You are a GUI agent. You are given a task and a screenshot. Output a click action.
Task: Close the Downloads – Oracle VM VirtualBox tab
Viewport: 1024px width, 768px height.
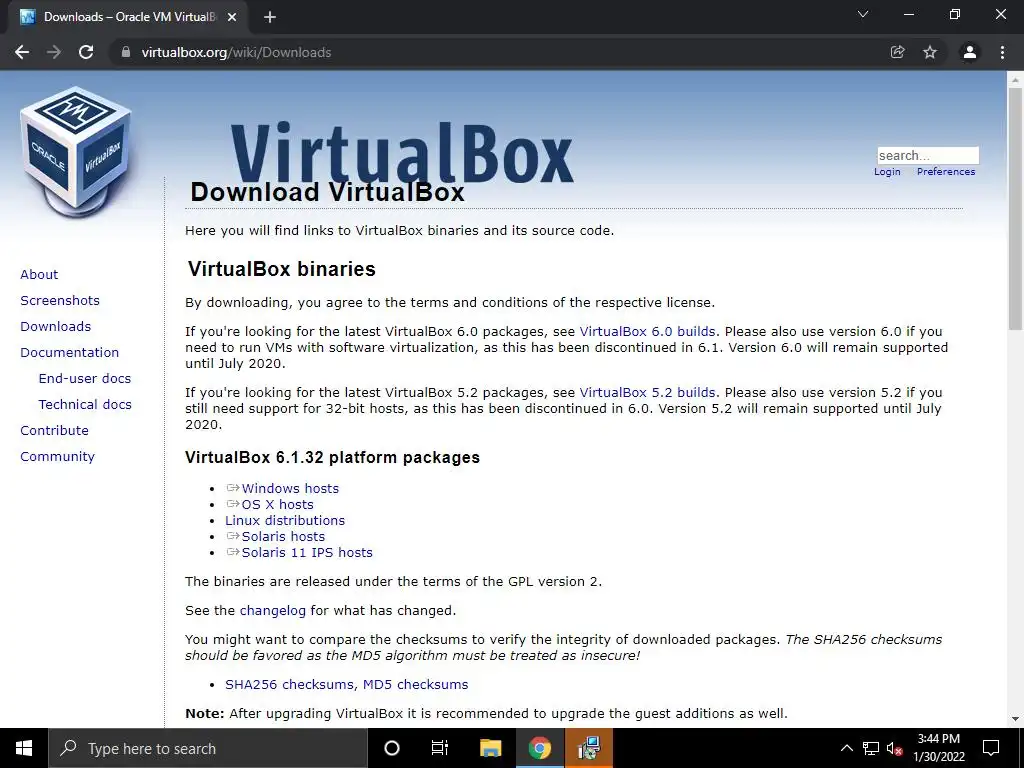(x=232, y=17)
